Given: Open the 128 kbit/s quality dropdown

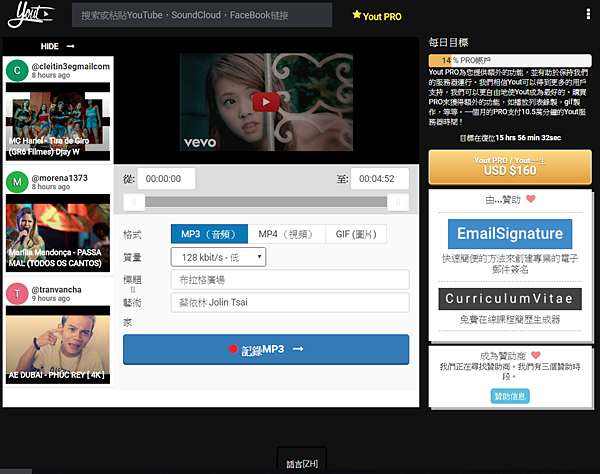Looking at the screenshot, I should [x=218, y=257].
